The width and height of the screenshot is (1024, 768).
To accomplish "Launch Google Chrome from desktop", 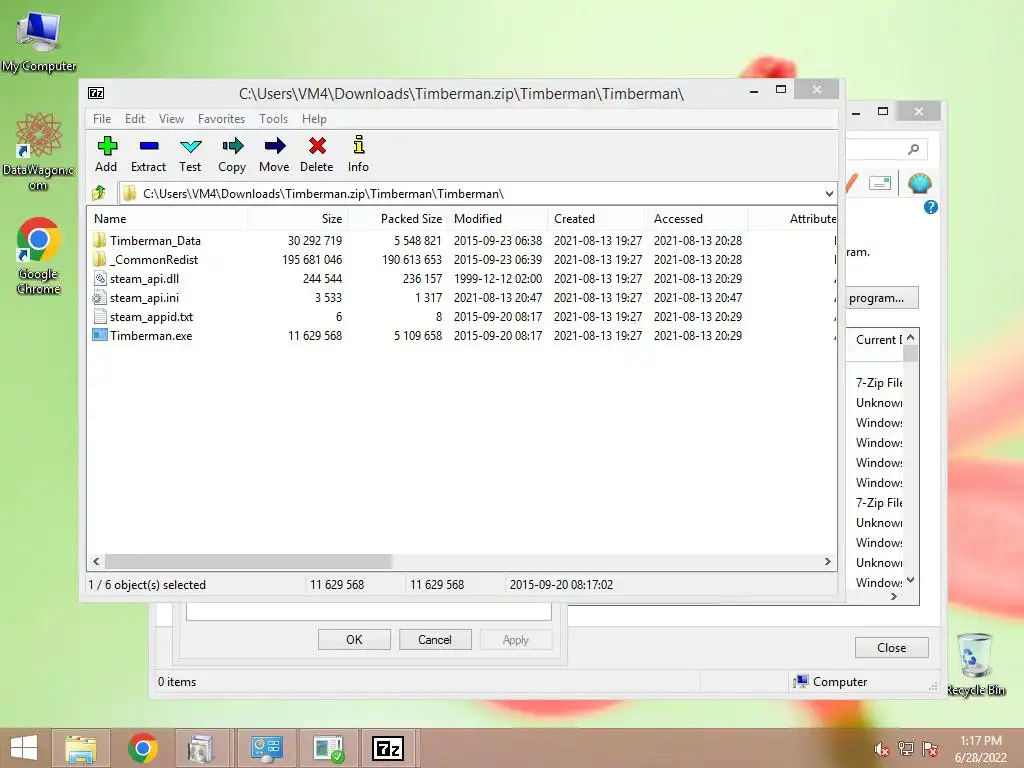I will pos(39,255).
